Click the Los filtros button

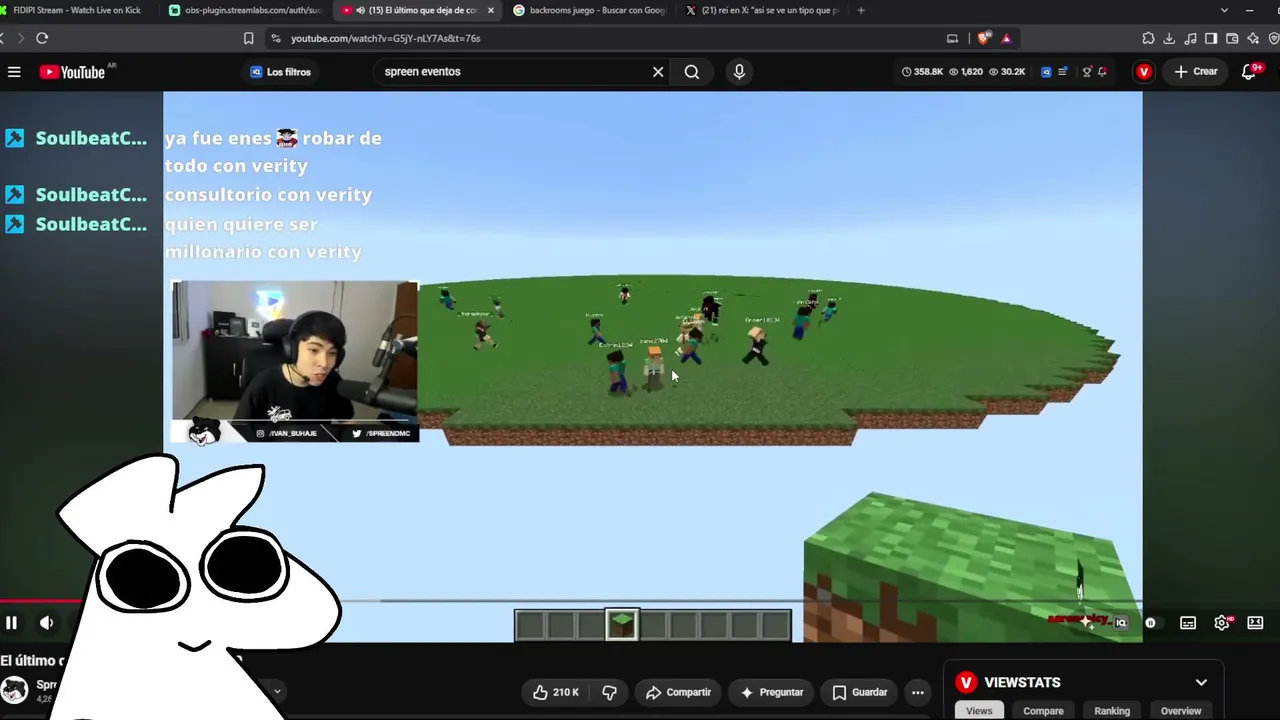(281, 72)
